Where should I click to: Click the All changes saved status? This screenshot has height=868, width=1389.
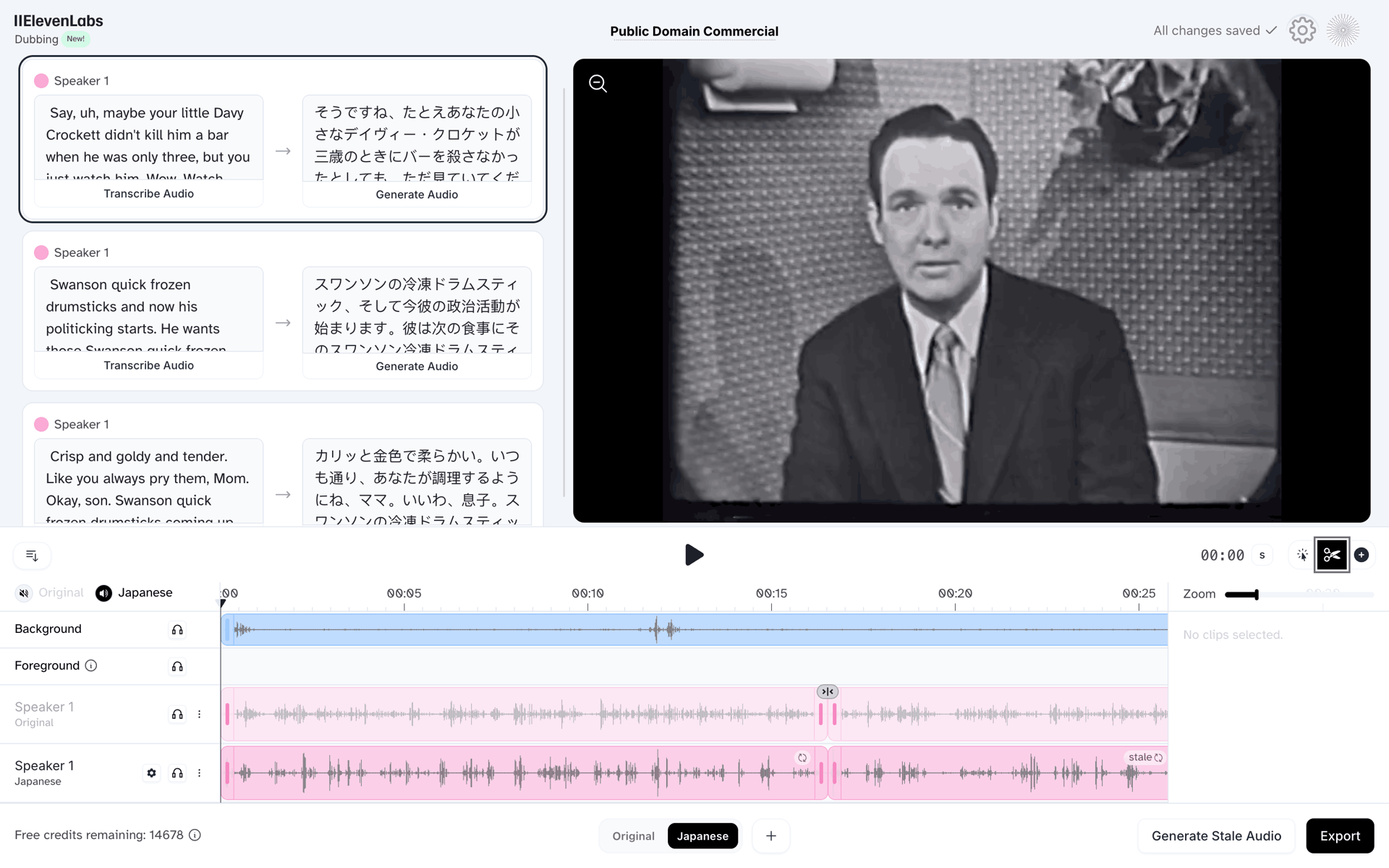[x=1215, y=30]
